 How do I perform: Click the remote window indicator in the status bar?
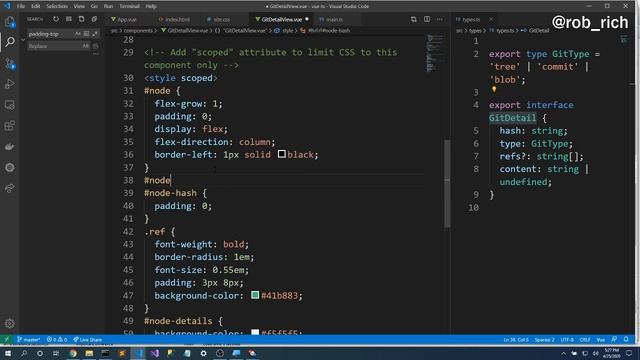[x=6, y=340]
